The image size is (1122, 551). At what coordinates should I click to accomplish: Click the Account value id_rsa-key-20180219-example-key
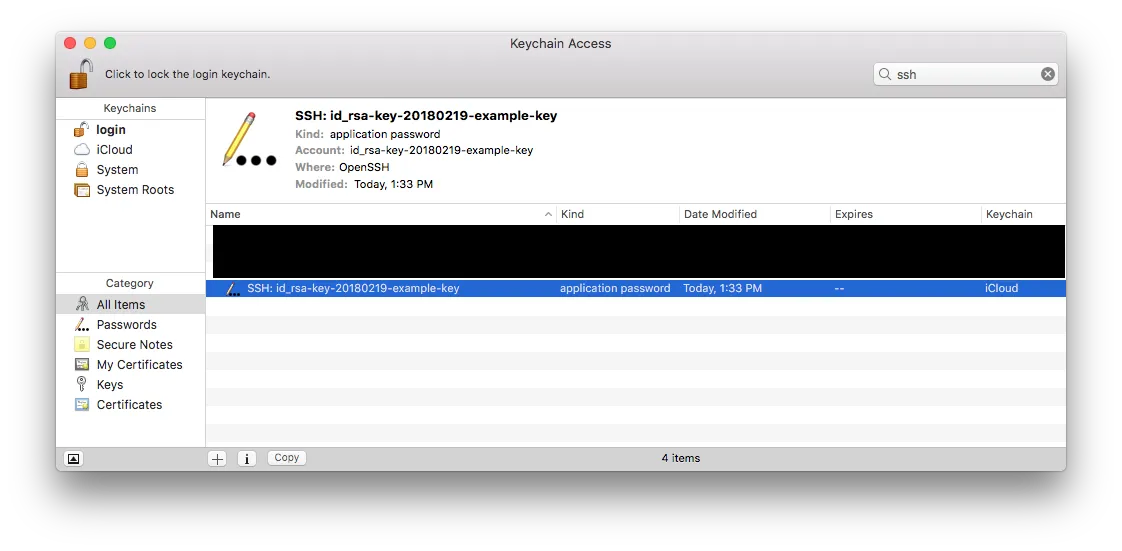[442, 150]
